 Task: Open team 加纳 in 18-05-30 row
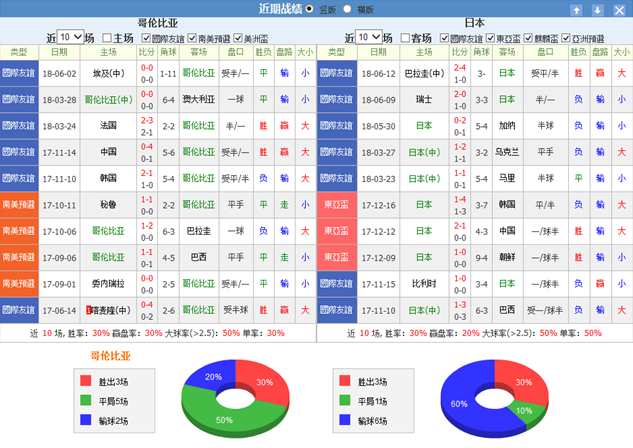pyautogui.click(x=507, y=126)
